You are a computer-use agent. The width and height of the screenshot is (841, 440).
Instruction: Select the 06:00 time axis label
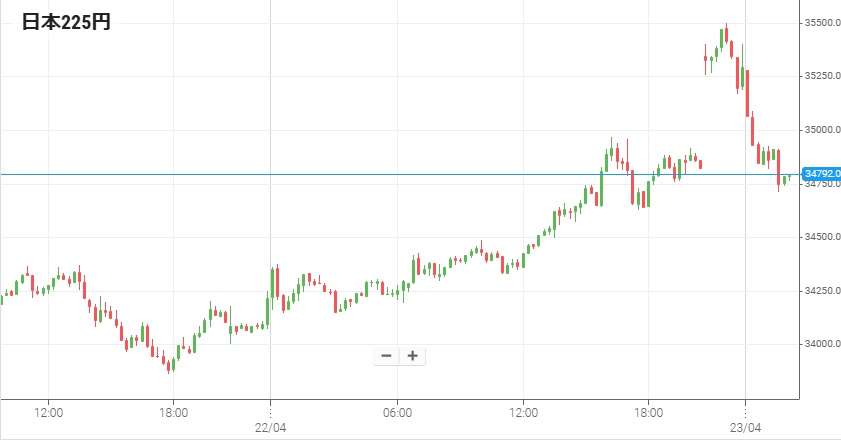(397, 412)
